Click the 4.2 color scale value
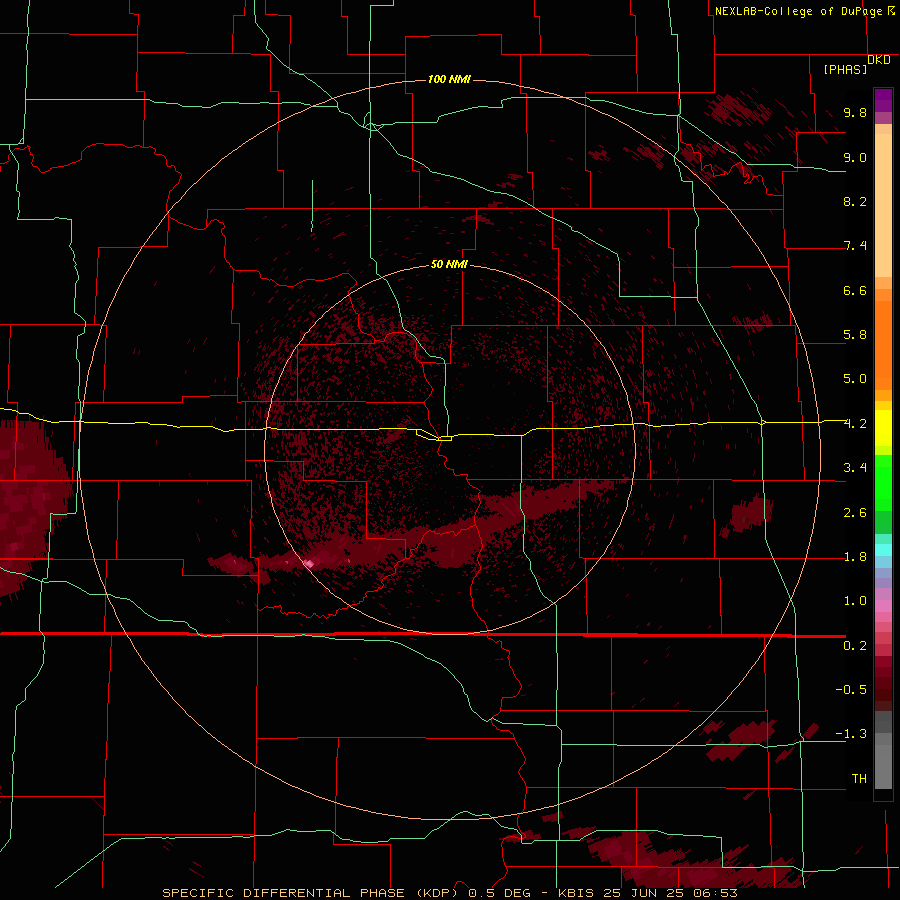 855,424
